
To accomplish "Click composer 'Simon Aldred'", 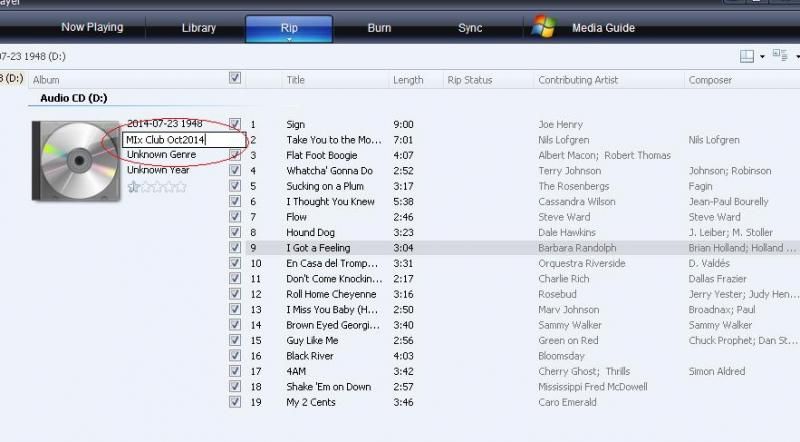I will [x=717, y=371].
